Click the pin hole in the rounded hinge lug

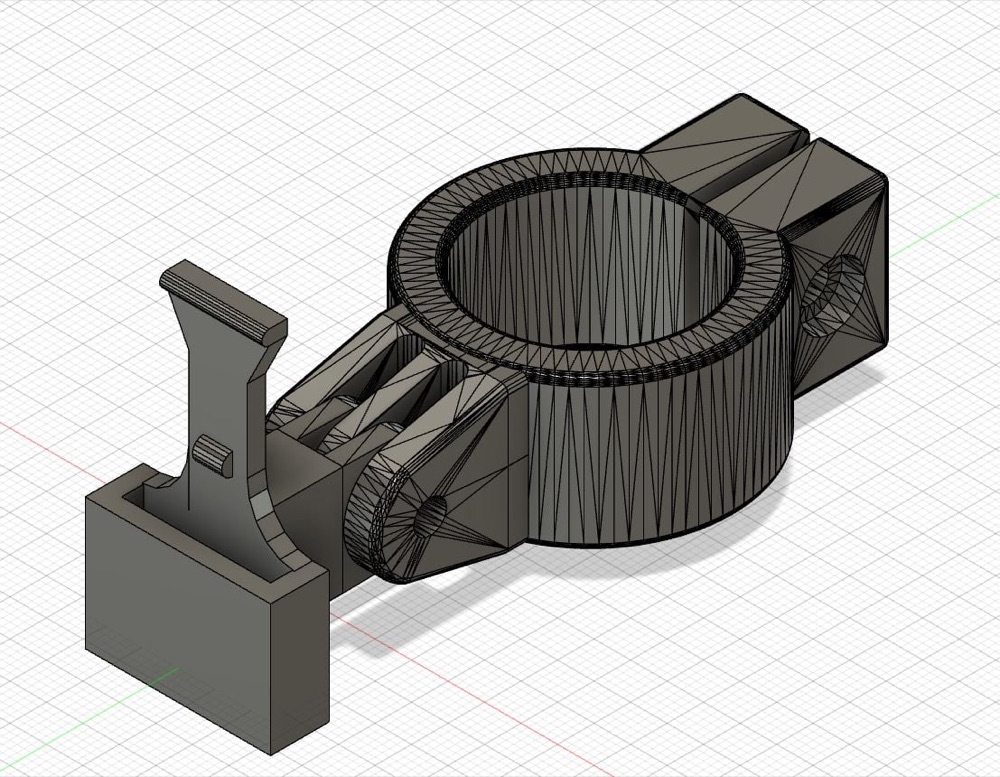pos(429,515)
